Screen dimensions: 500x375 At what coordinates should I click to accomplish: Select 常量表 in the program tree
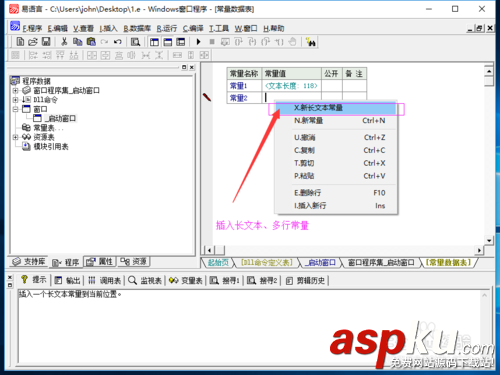click(x=44, y=128)
